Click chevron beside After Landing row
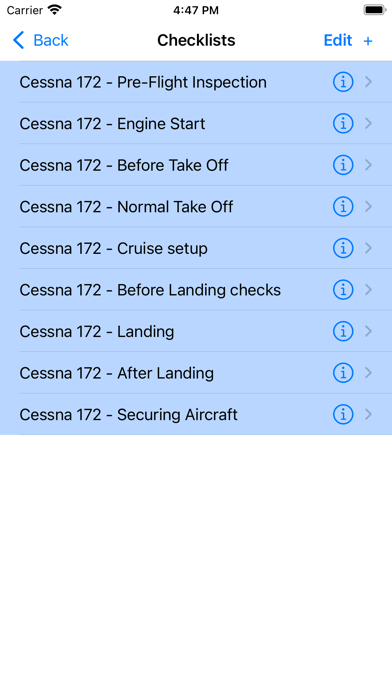Image resolution: width=392 pixels, height=696 pixels. coord(368,373)
